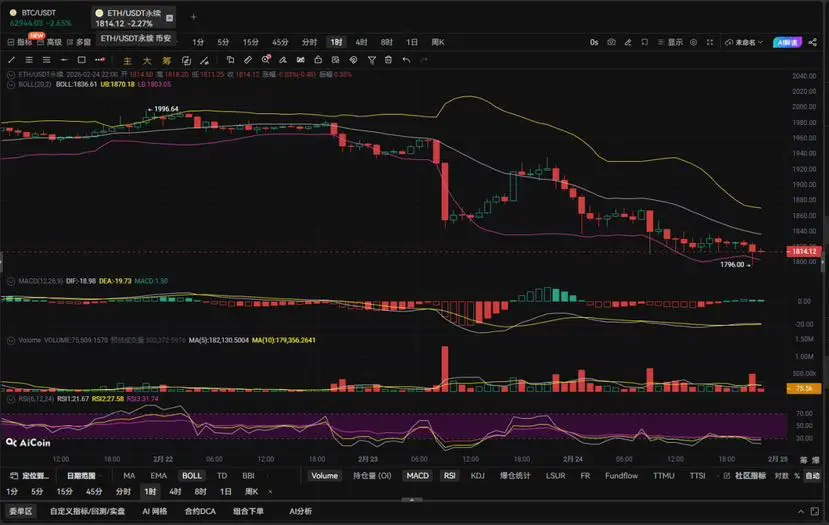Close the bottom timeframe row
Image resolution: width=829 pixels, height=525 pixels.
[270, 492]
